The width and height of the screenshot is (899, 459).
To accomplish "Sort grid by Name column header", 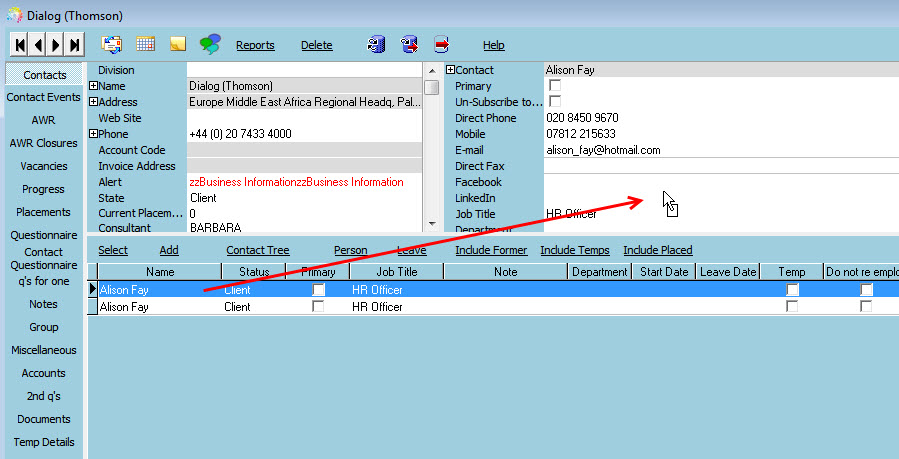I will [x=160, y=272].
